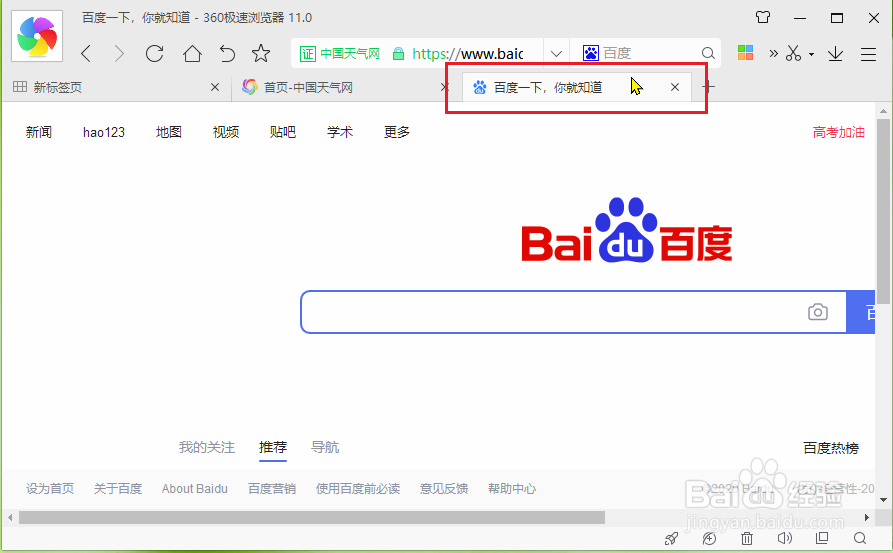This screenshot has height=553, width=893.
Task: Click the green security lock icon
Action: (x=399, y=54)
